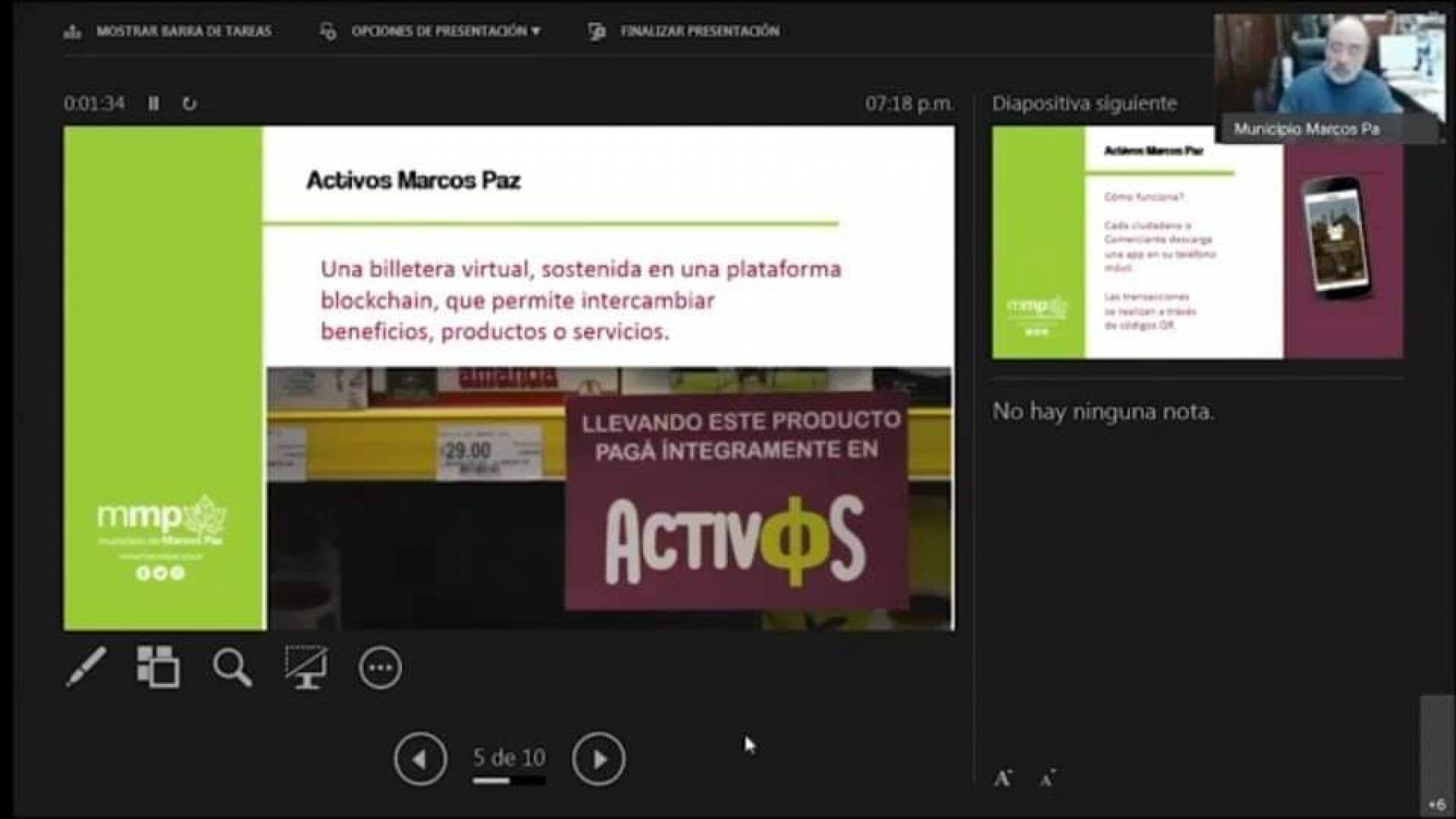Viewport: 1456px width, 819px height.
Task: Restart the timer with the reset icon
Action: click(189, 103)
